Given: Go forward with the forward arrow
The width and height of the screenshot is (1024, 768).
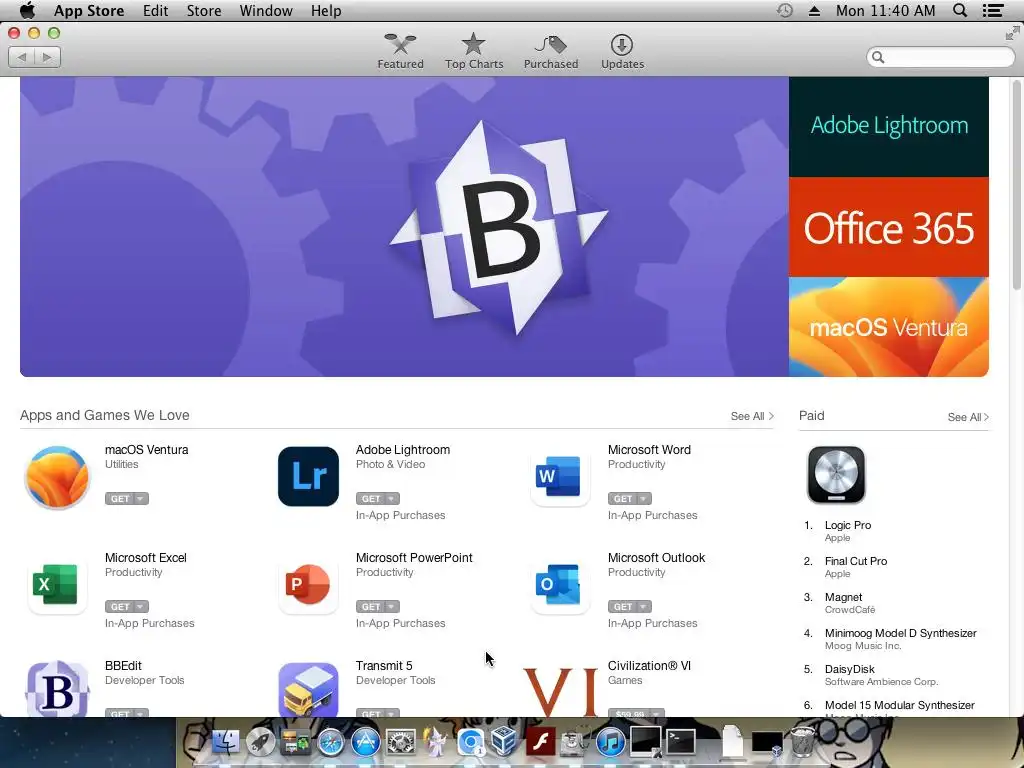Looking at the screenshot, I should tap(48, 57).
